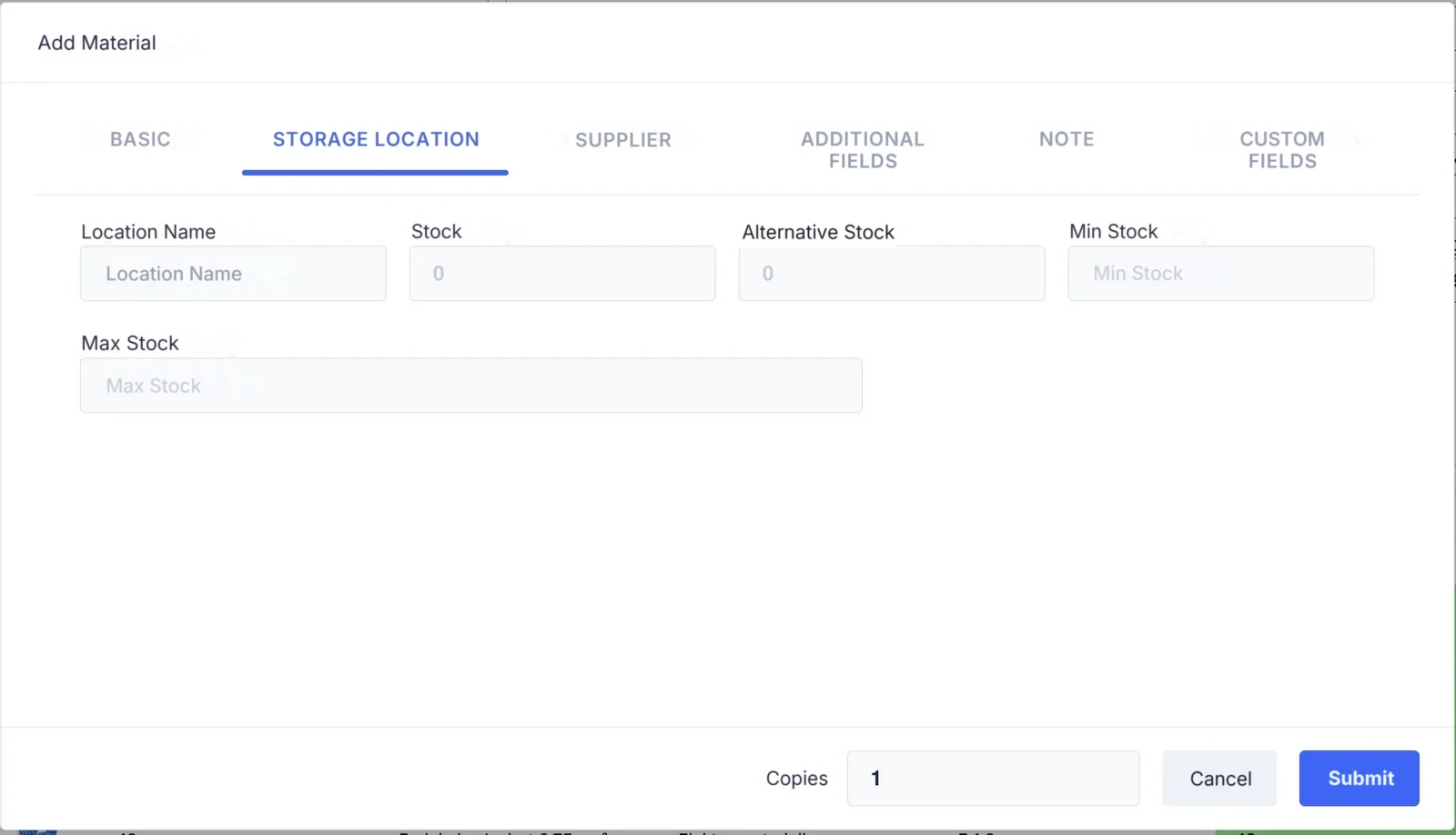This screenshot has width=1456, height=835.
Task: Select the Alternative Stock input field
Action: 892,274
